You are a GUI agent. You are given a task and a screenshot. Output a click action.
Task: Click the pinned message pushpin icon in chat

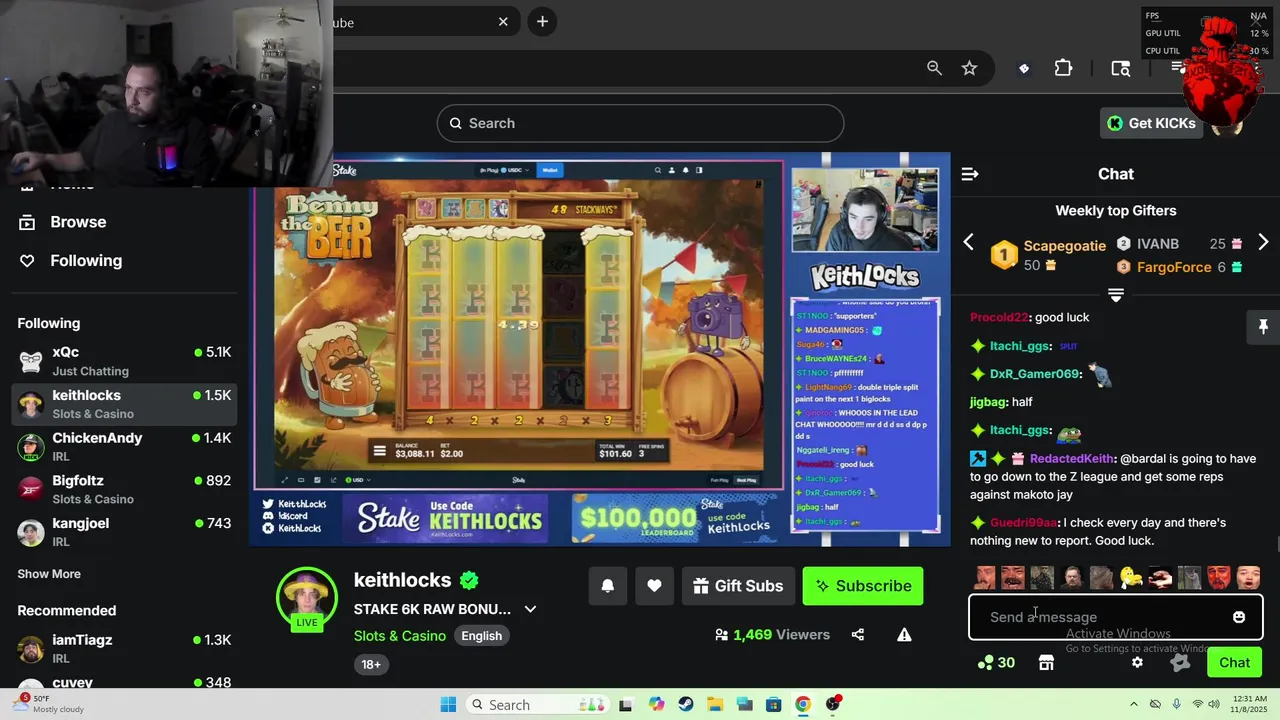pyautogui.click(x=1263, y=327)
